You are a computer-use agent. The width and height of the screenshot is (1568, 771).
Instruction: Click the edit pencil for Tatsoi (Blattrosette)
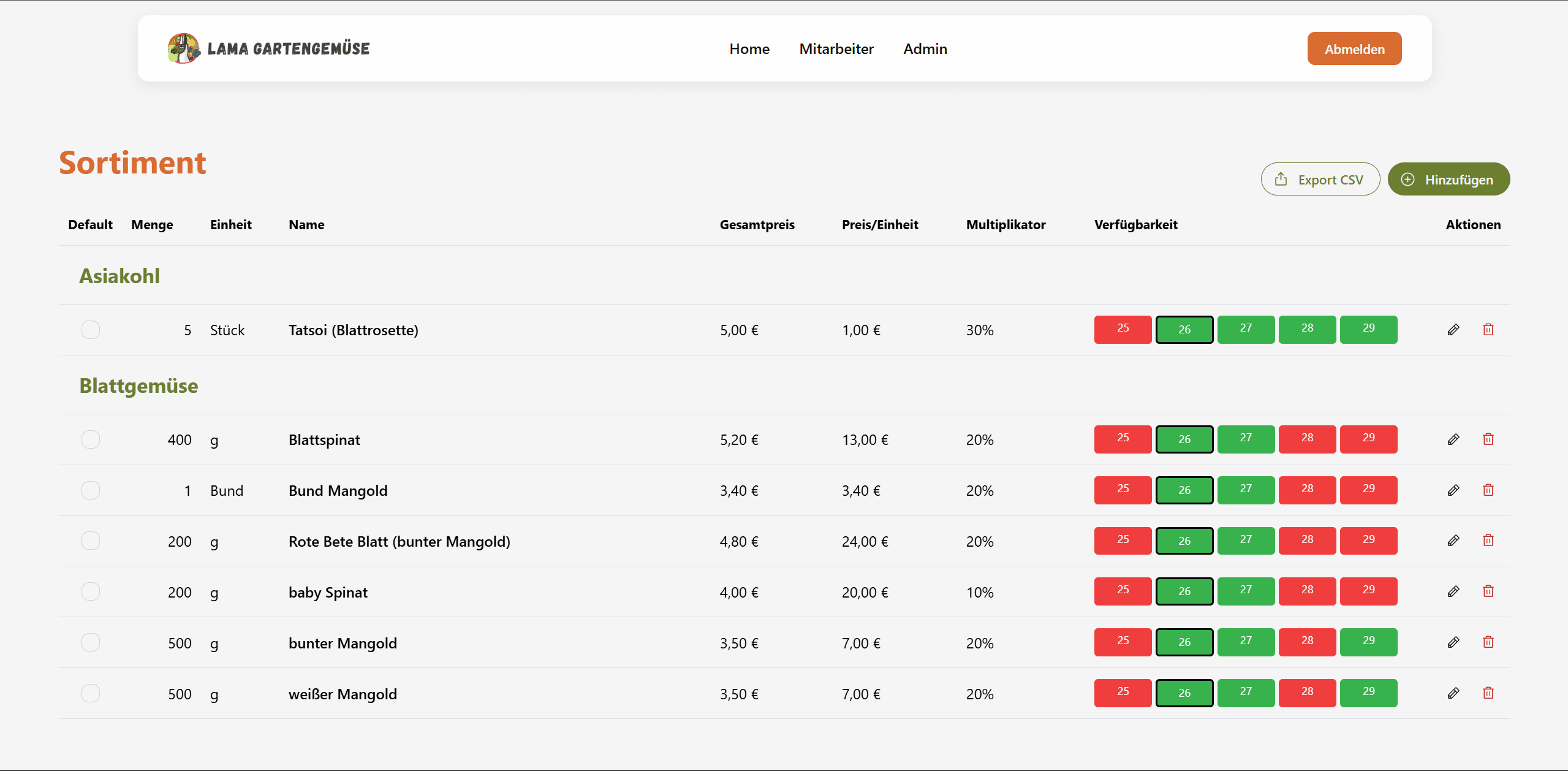click(x=1453, y=330)
